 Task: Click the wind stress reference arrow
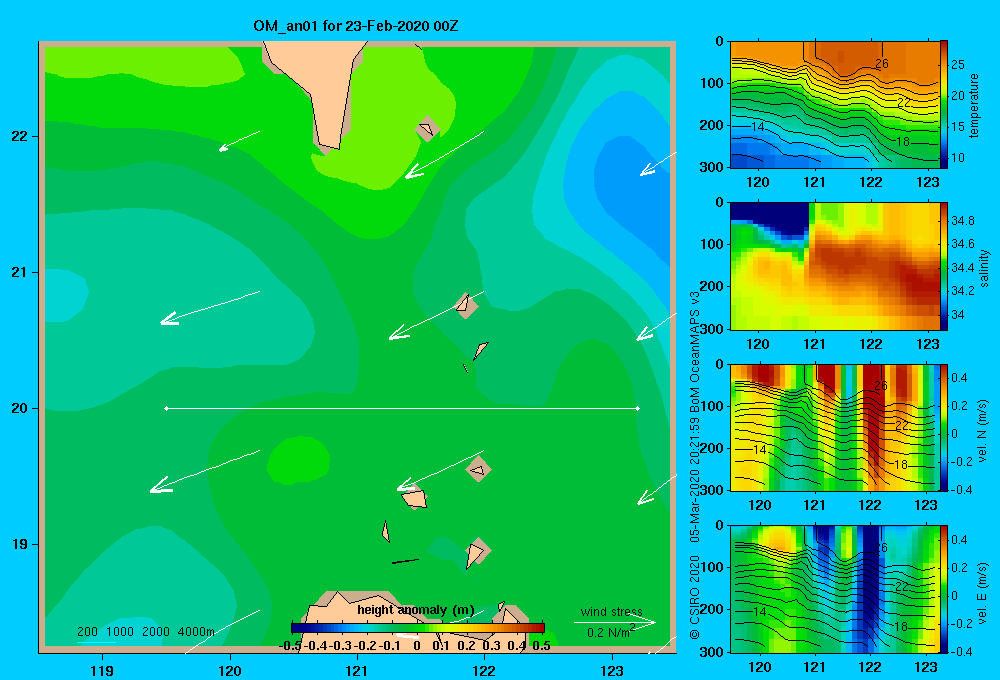click(615, 622)
